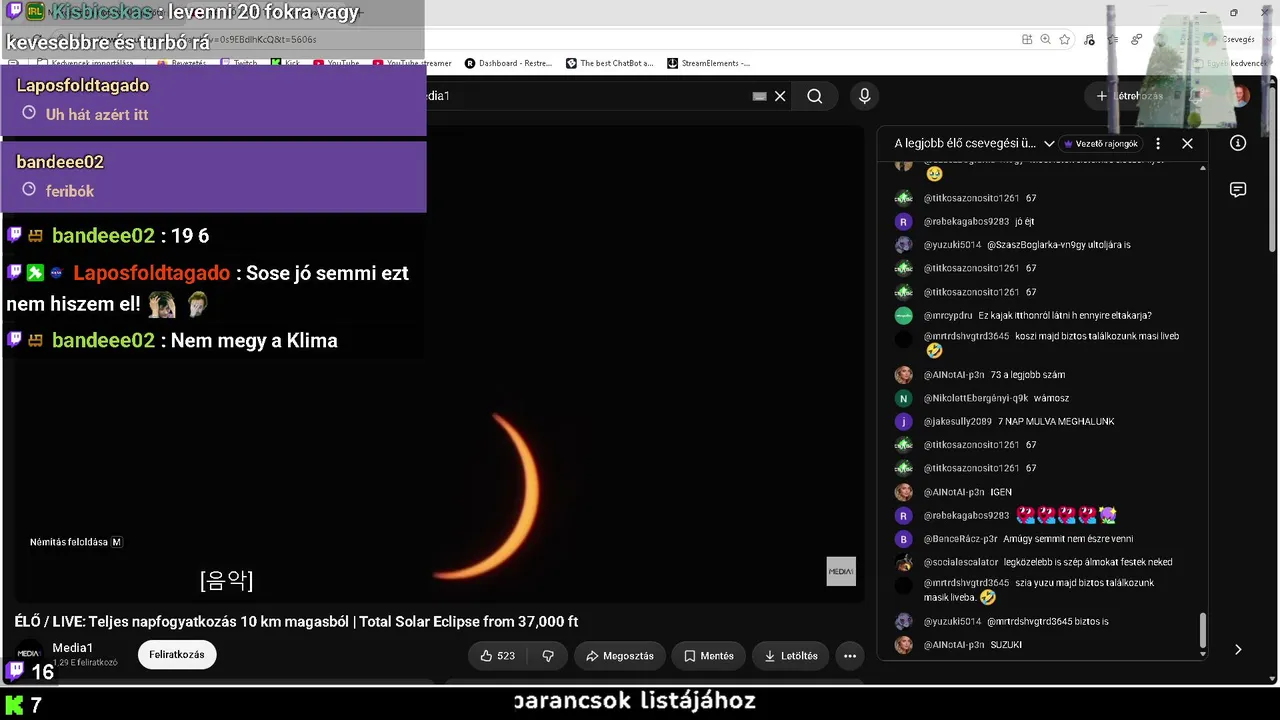
Task: Click the chat scrollbar up arrow
Action: point(1203,168)
